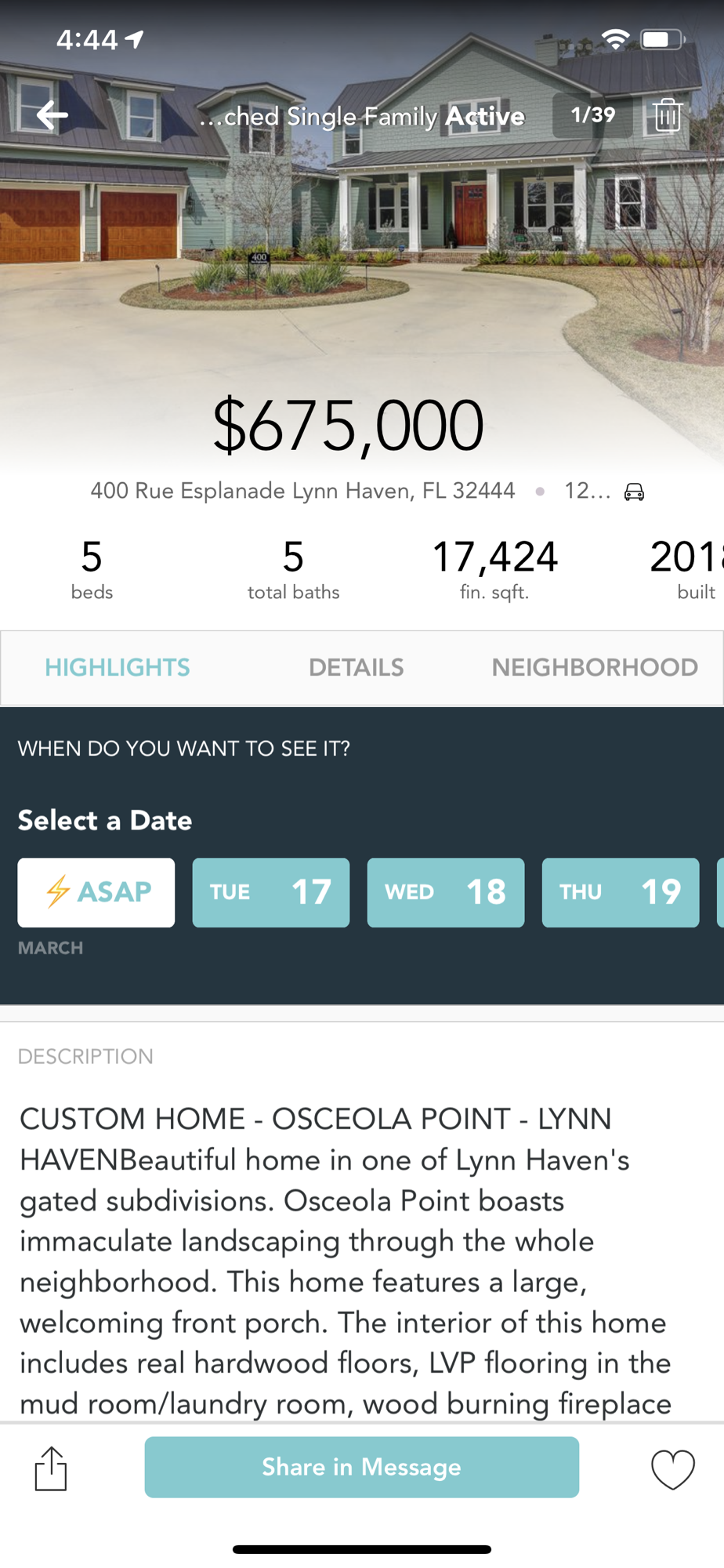Tap the car drive-time icon
Viewport: 724px width, 1568px height.
point(634,492)
